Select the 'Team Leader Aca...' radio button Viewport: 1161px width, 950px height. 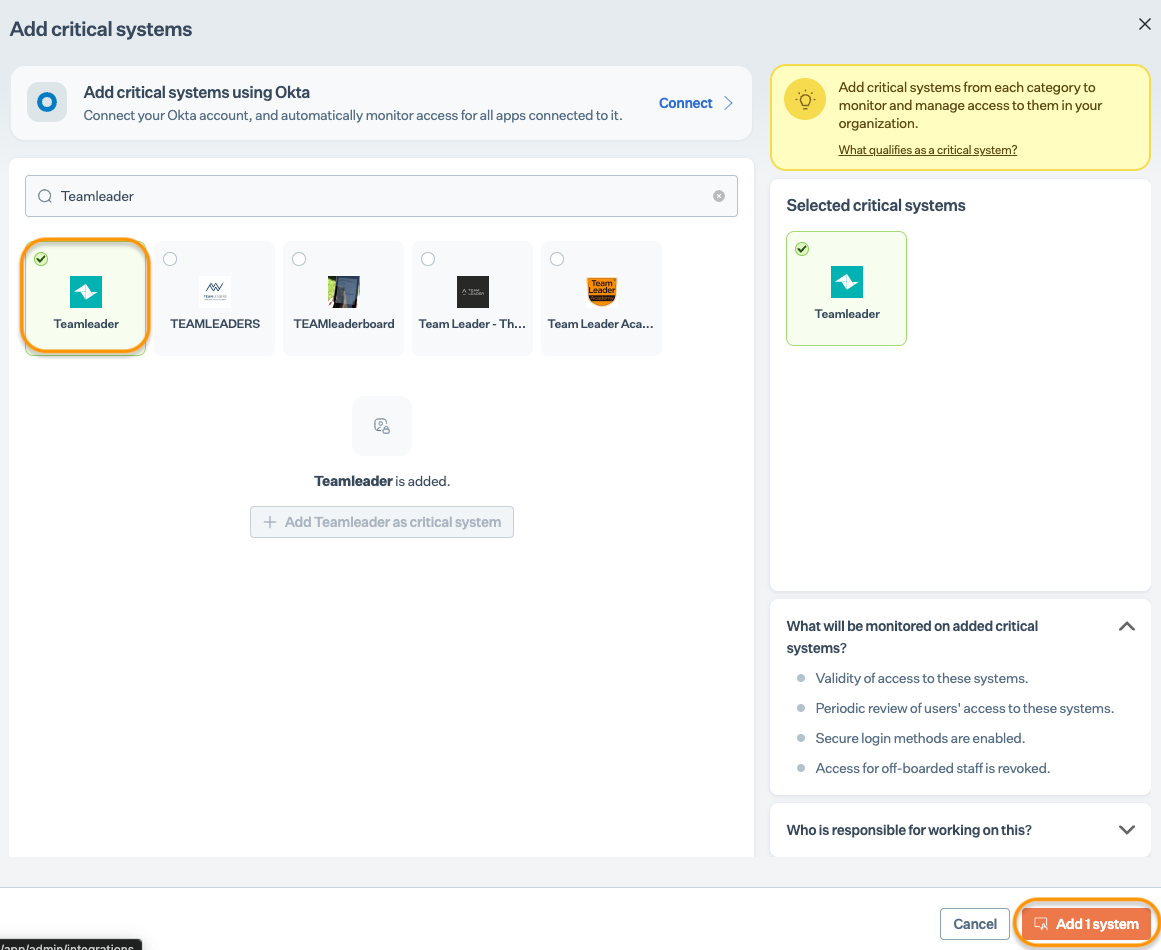(557, 258)
